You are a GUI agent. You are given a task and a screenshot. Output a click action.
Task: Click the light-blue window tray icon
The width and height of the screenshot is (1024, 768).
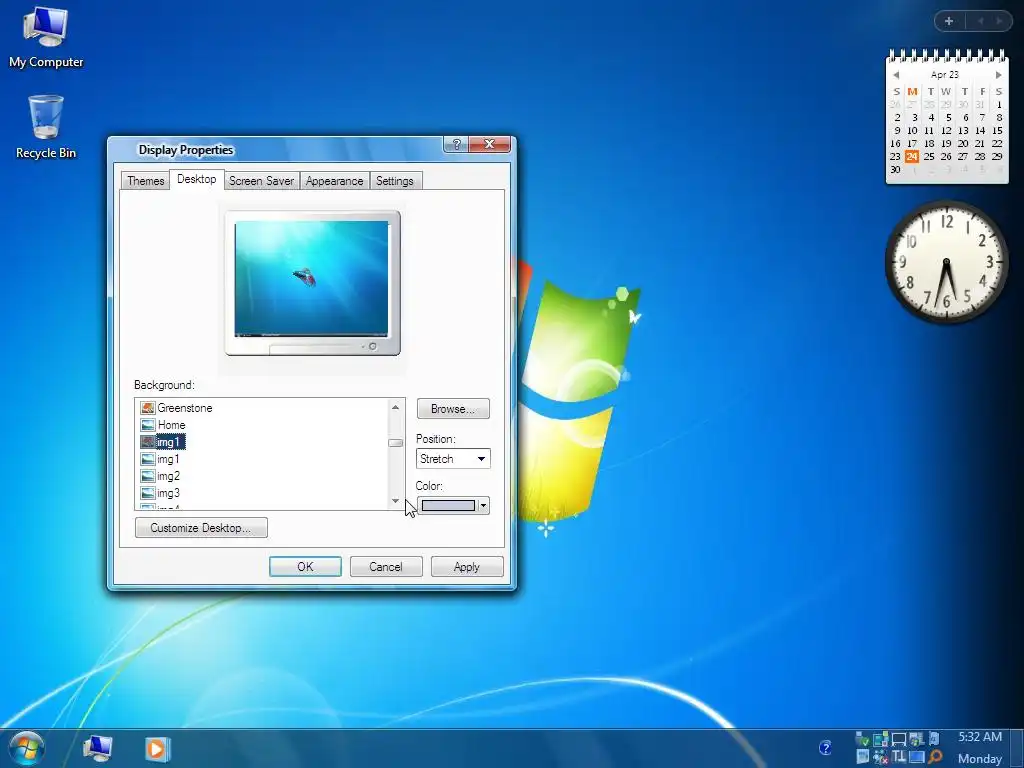[x=863, y=757]
